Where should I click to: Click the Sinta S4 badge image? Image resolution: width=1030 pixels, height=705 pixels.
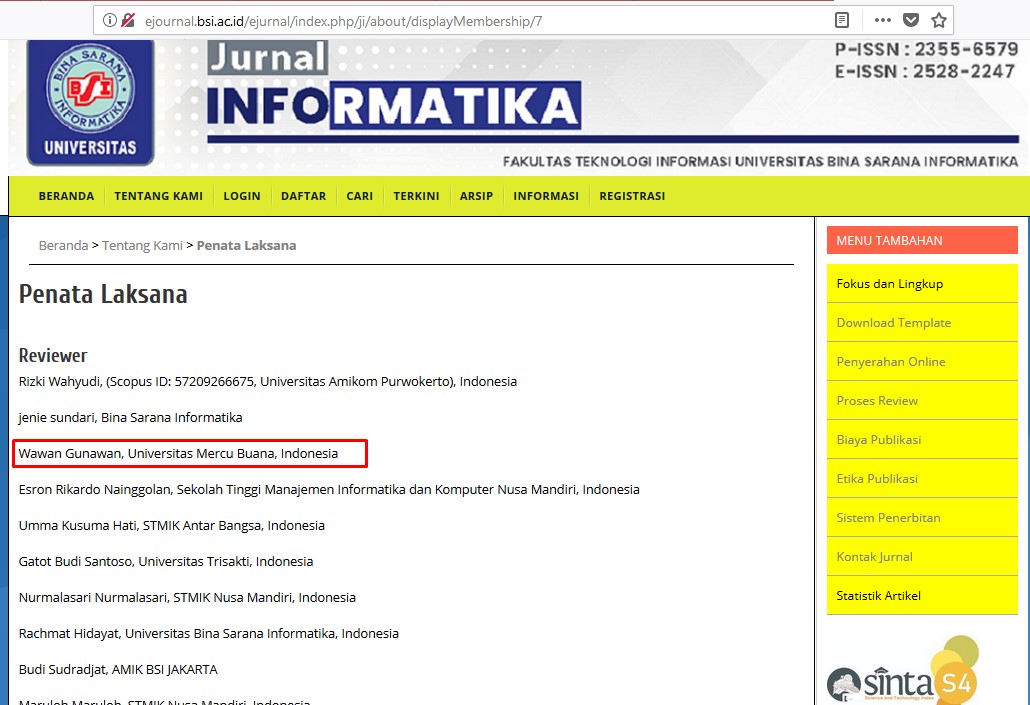(x=902, y=670)
